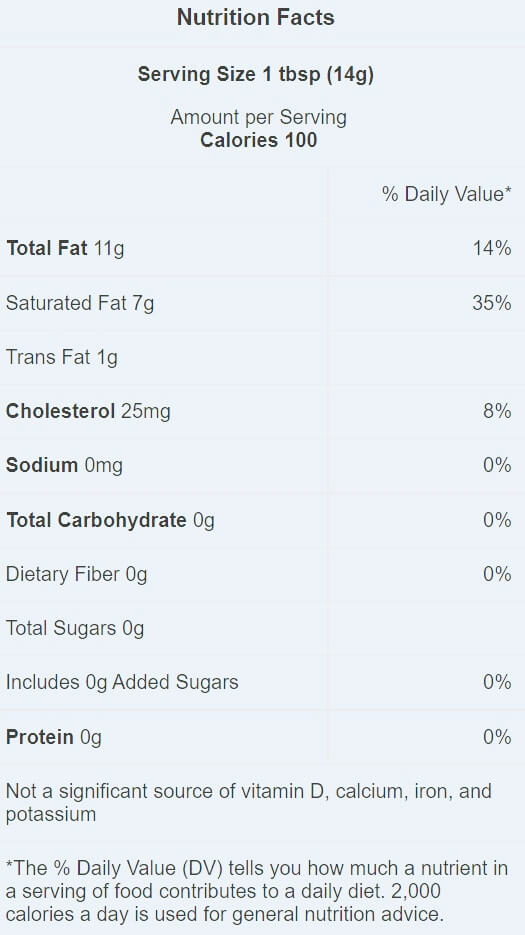Click the % Daily Value column header
Screen dimensions: 525x935
click(x=447, y=194)
